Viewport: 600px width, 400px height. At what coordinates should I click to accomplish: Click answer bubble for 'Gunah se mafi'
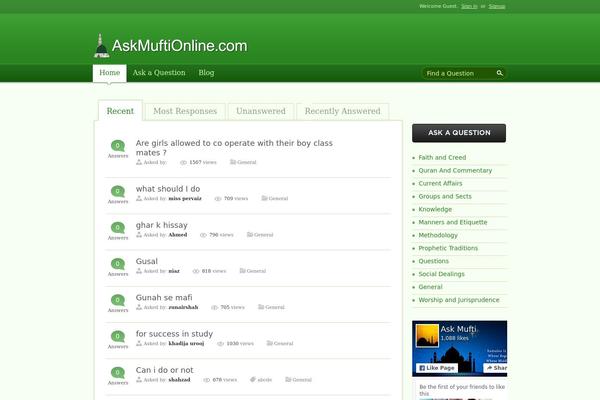118,300
